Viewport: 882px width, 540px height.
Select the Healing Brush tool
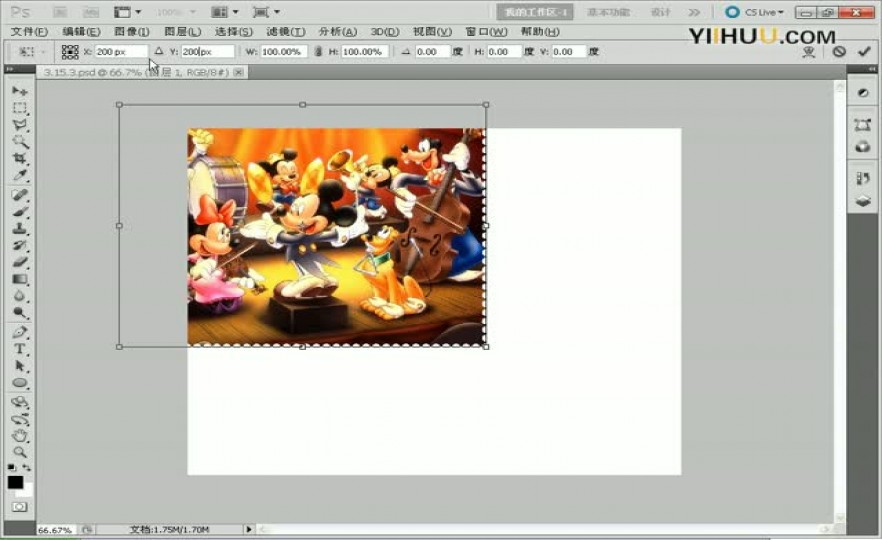[x=20, y=195]
